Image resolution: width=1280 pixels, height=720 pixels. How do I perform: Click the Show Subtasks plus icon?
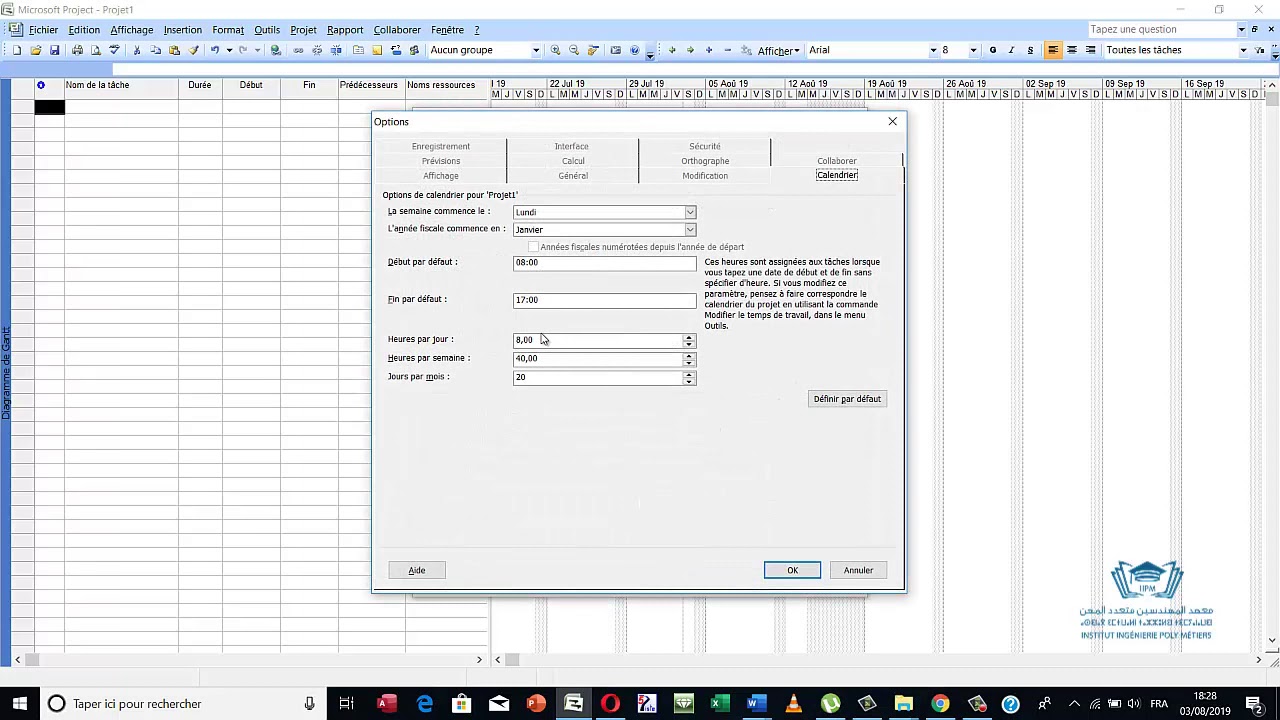(709, 50)
